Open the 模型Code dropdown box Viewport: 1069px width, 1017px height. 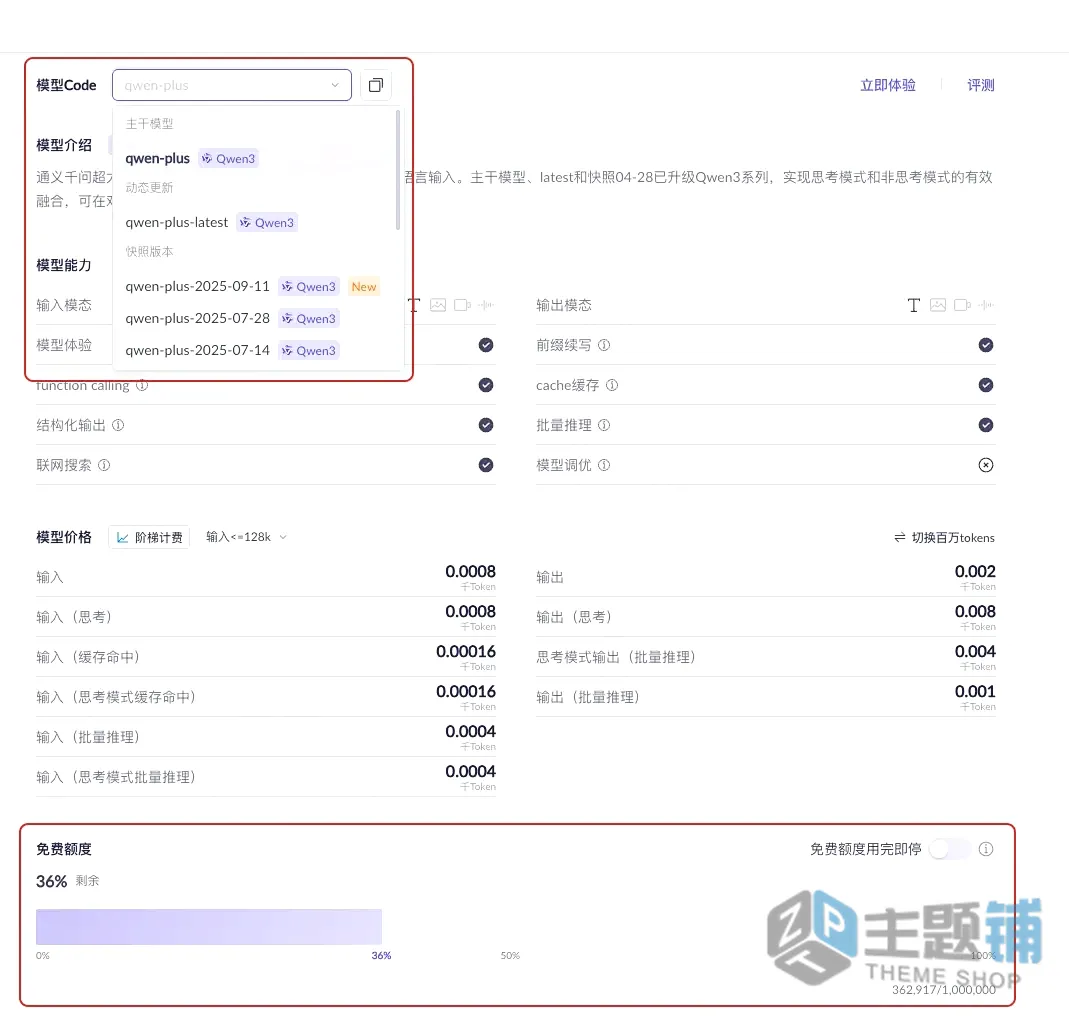232,85
